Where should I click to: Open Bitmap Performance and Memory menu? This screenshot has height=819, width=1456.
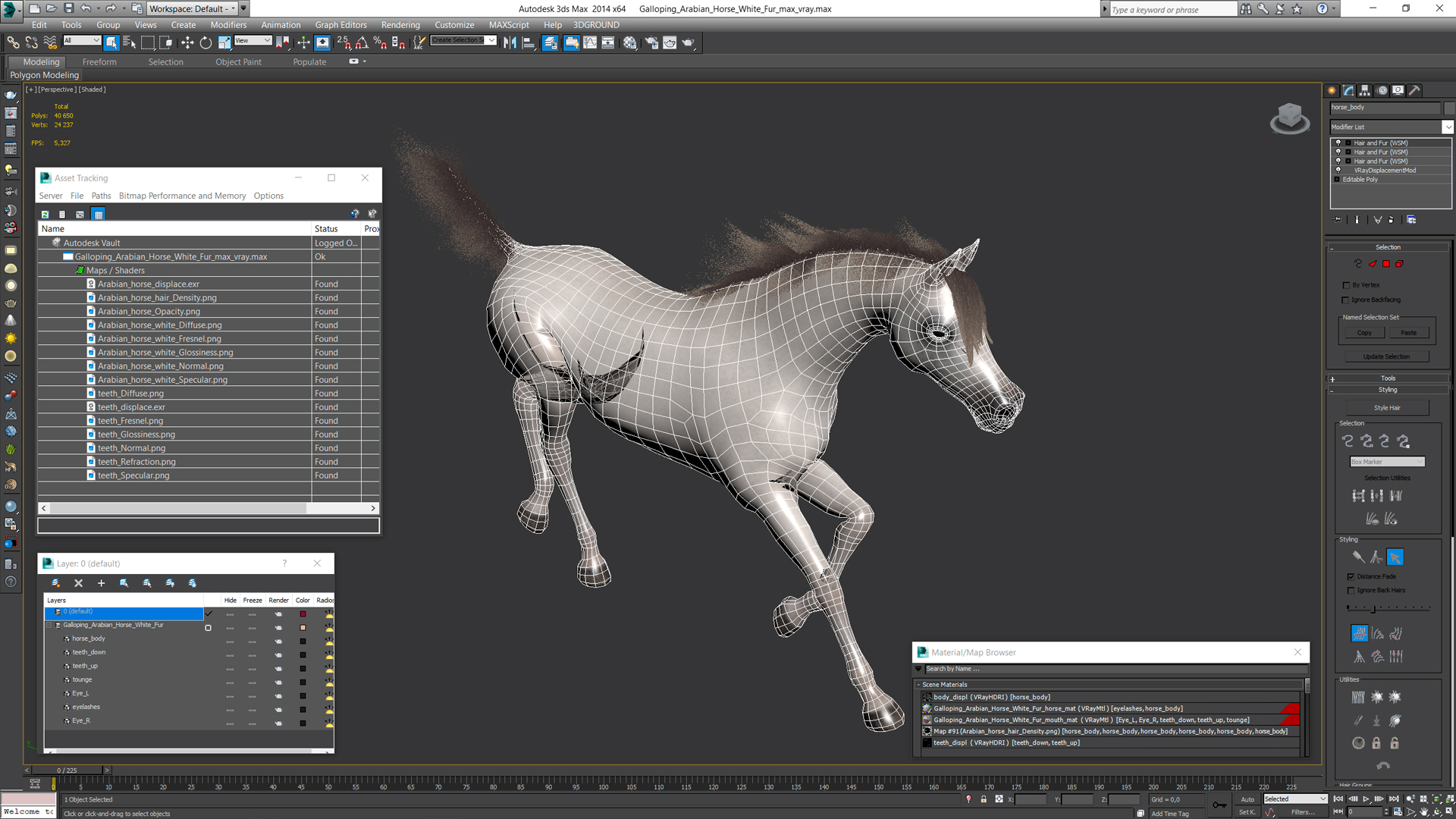[182, 196]
